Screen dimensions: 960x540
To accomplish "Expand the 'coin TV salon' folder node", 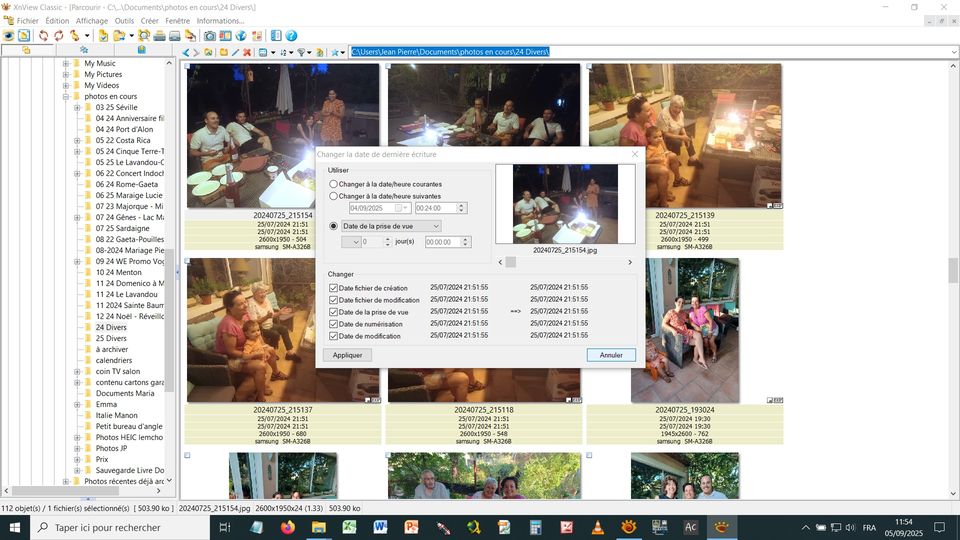I will 77,371.
